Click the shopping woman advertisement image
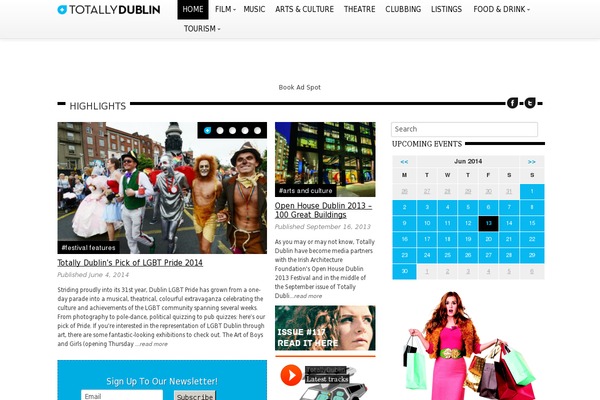Screen dimensions: 600x400 click(x=468, y=346)
